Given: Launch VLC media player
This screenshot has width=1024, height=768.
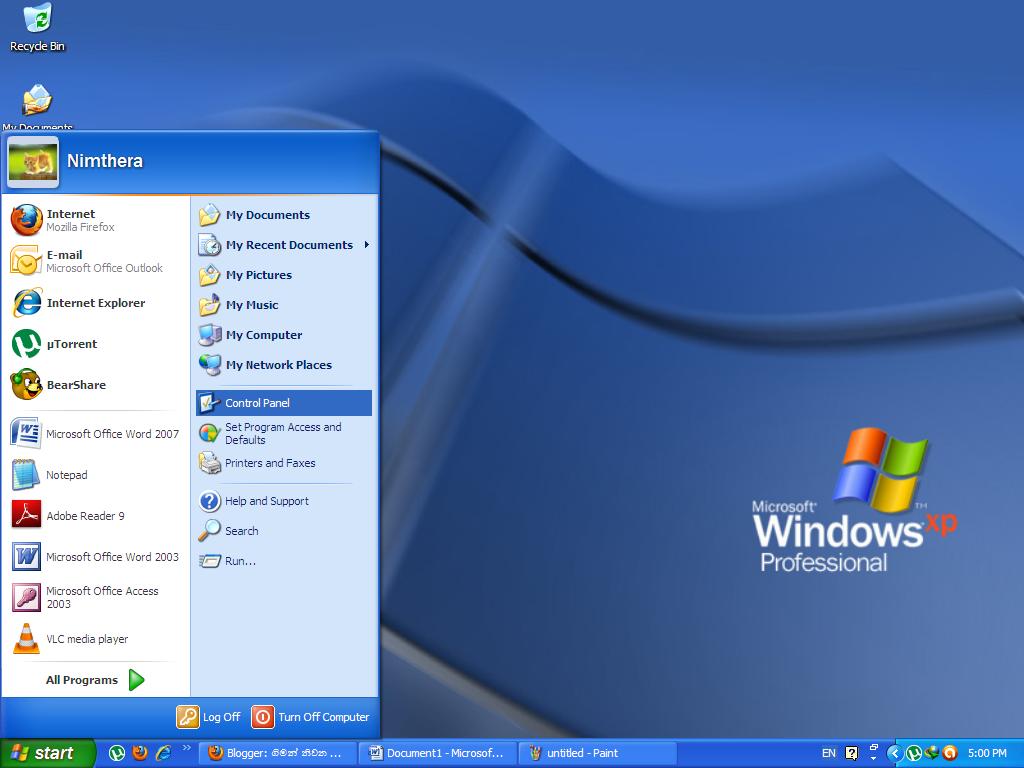Looking at the screenshot, I should tap(96, 639).
